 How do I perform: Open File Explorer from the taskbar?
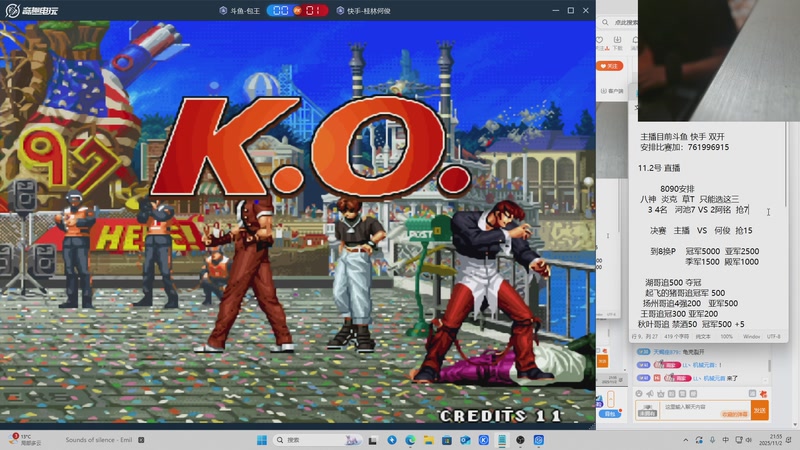(429, 440)
